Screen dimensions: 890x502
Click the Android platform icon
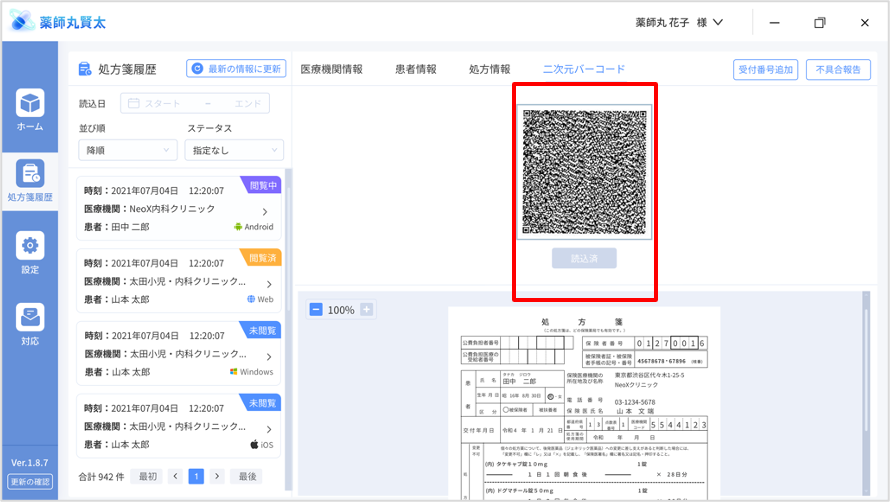pos(238,227)
